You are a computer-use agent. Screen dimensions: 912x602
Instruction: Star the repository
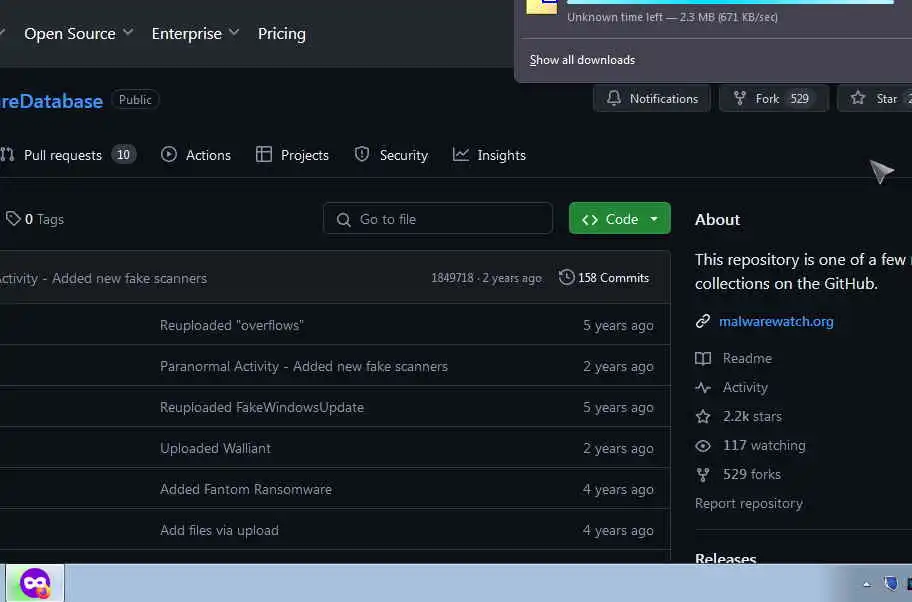click(875, 98)
